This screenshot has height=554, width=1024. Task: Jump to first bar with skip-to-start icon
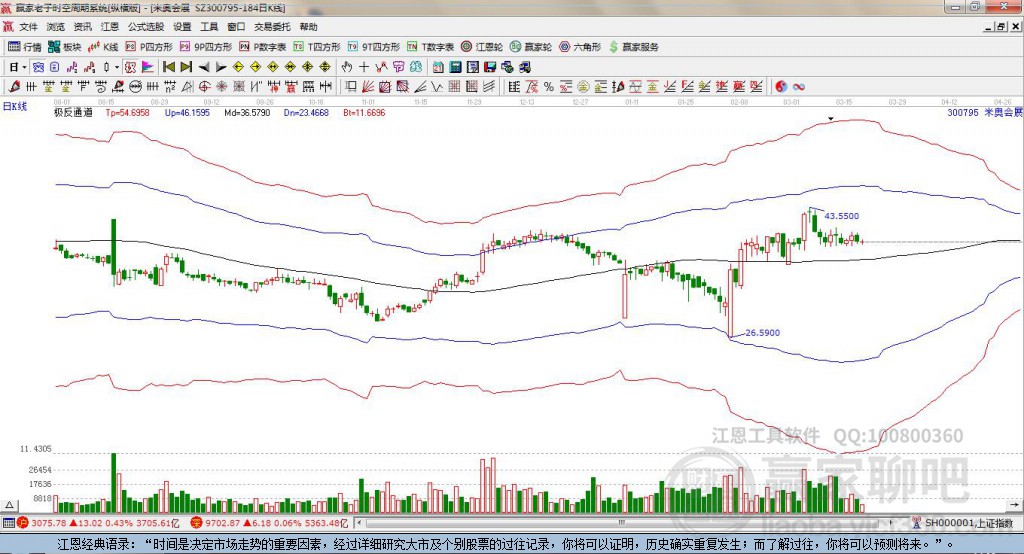[168, 67]
